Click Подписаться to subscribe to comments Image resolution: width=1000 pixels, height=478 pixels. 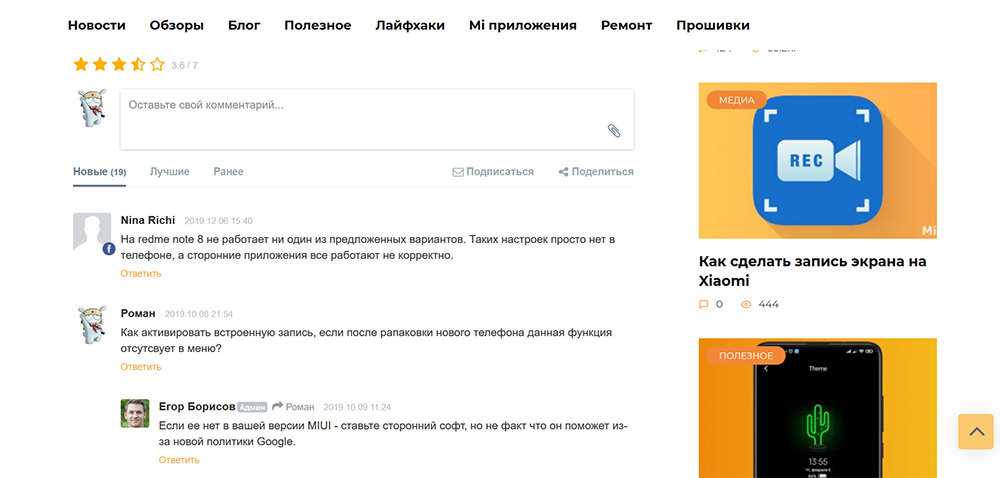(500, 172)
